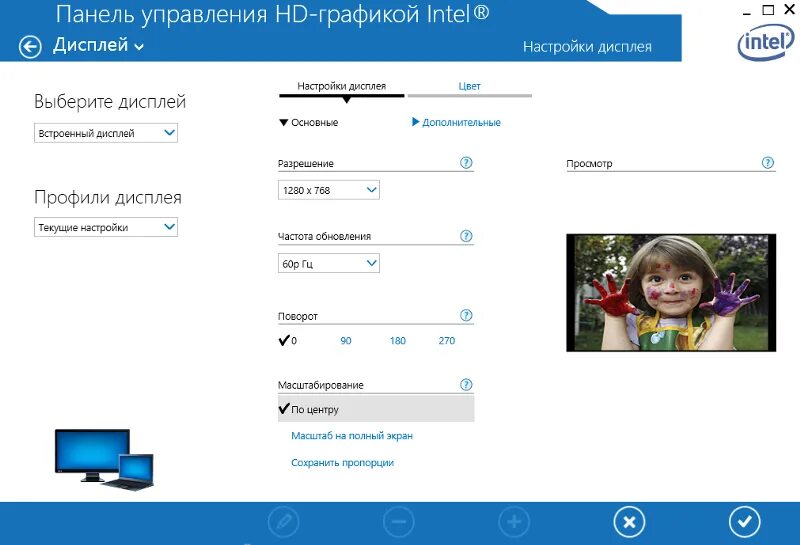Click the Масштабирование label
800x545 pixels.
click(320, 385)
